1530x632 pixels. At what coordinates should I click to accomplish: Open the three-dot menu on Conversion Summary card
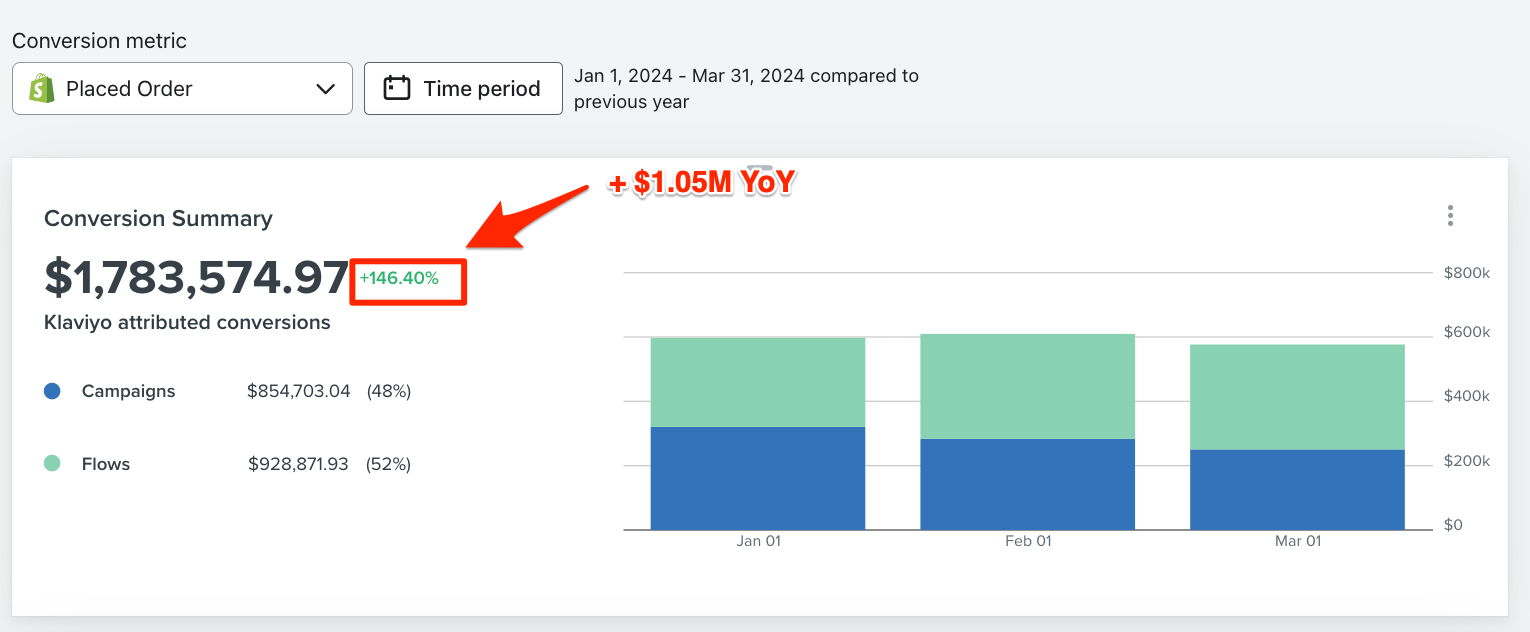[x=1450, y=216]
